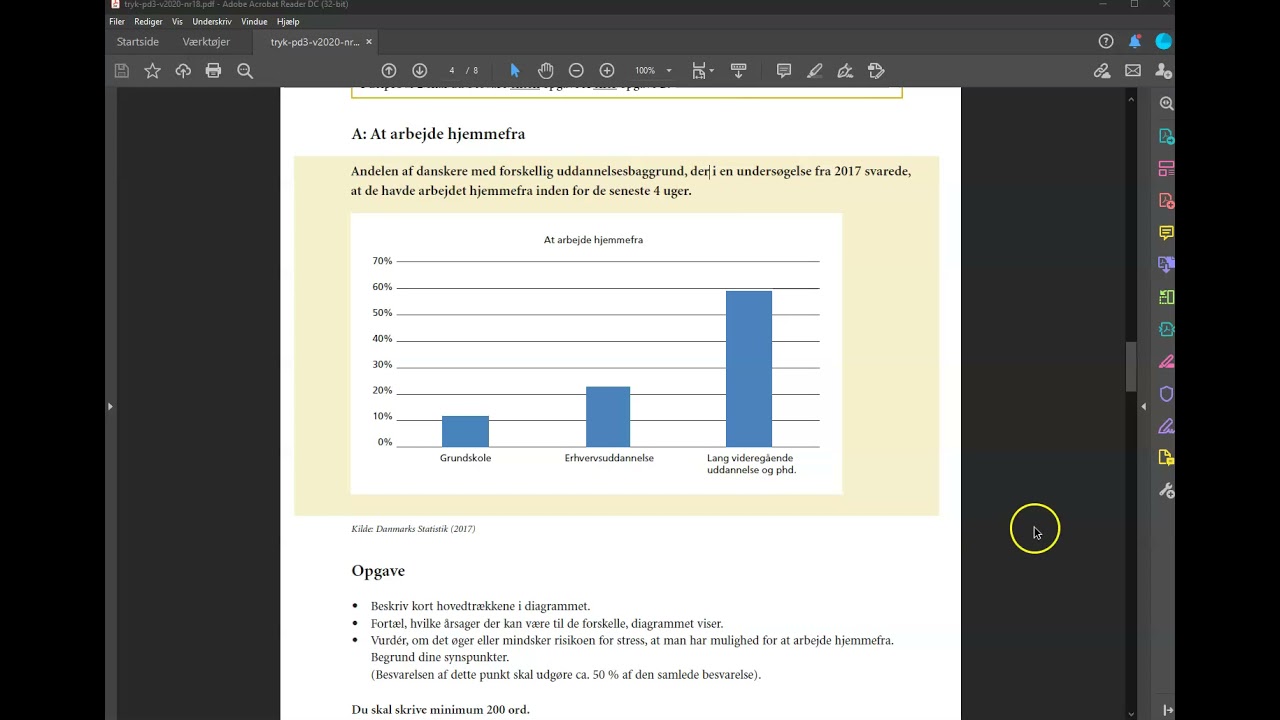Open More Tools wrench icon

[1166, 491]
